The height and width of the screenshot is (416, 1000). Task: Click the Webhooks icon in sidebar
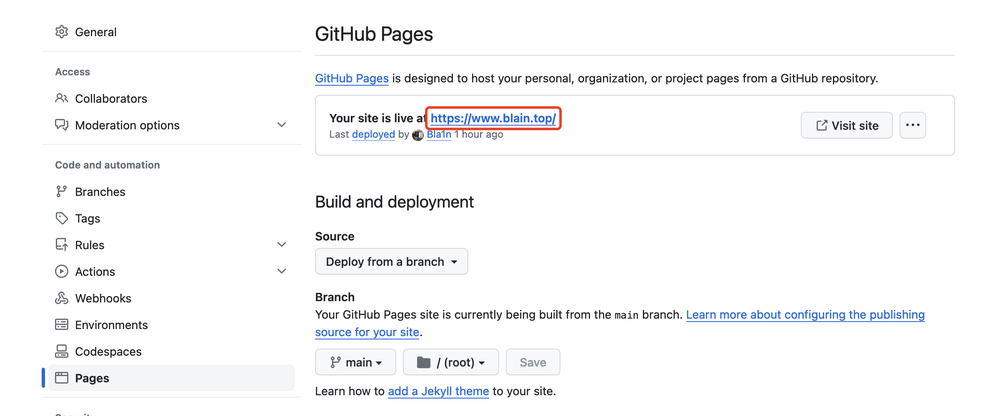(x=61, y=299)
